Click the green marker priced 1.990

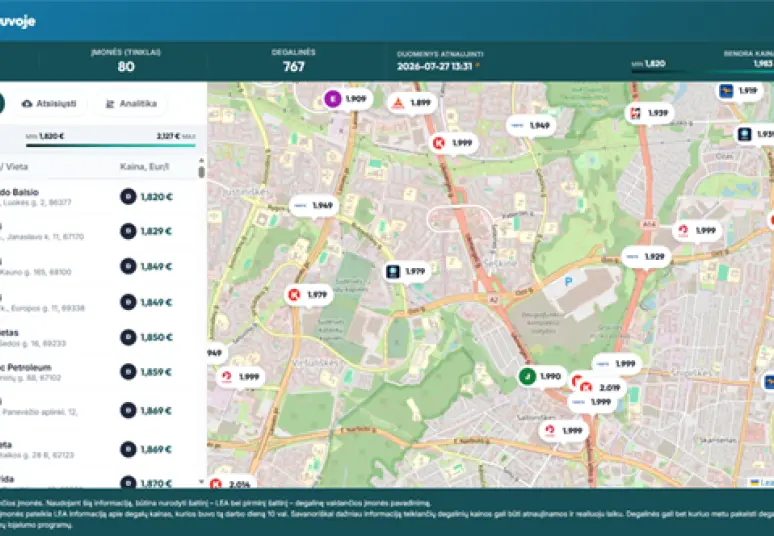542,377
